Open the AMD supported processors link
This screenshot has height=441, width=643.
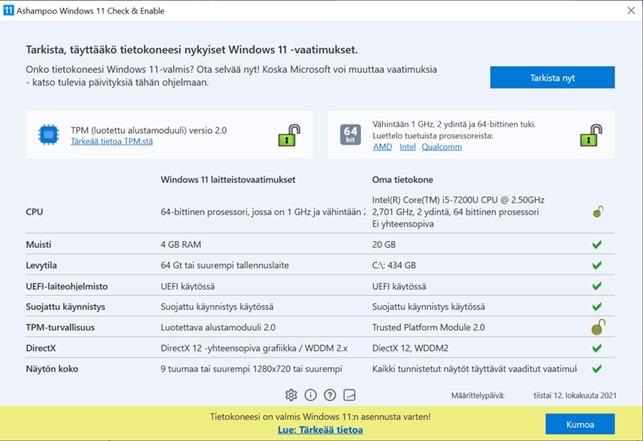point(383,147)
